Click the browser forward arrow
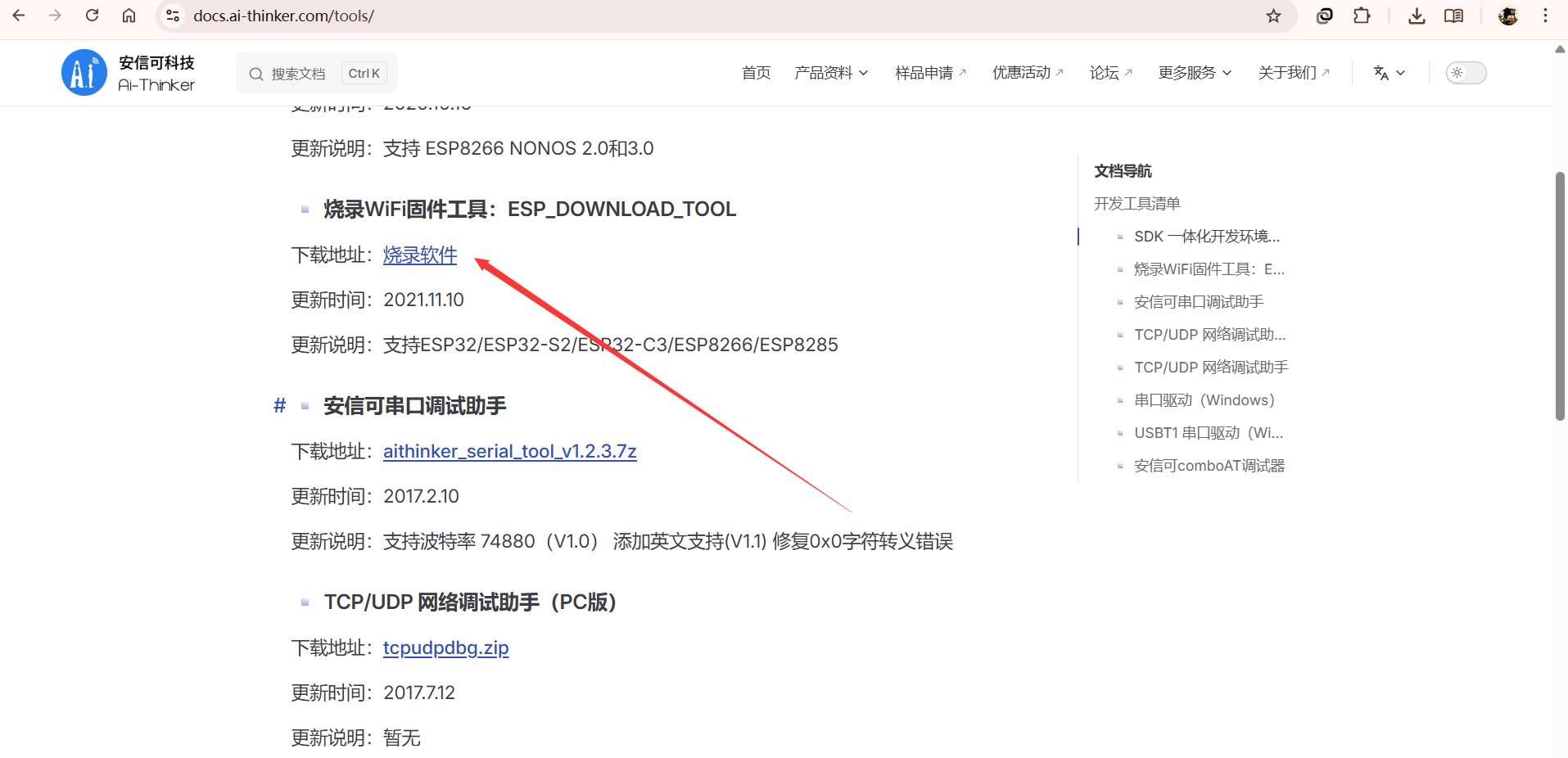Screen dimensions: 1568x758 [55, 16]
